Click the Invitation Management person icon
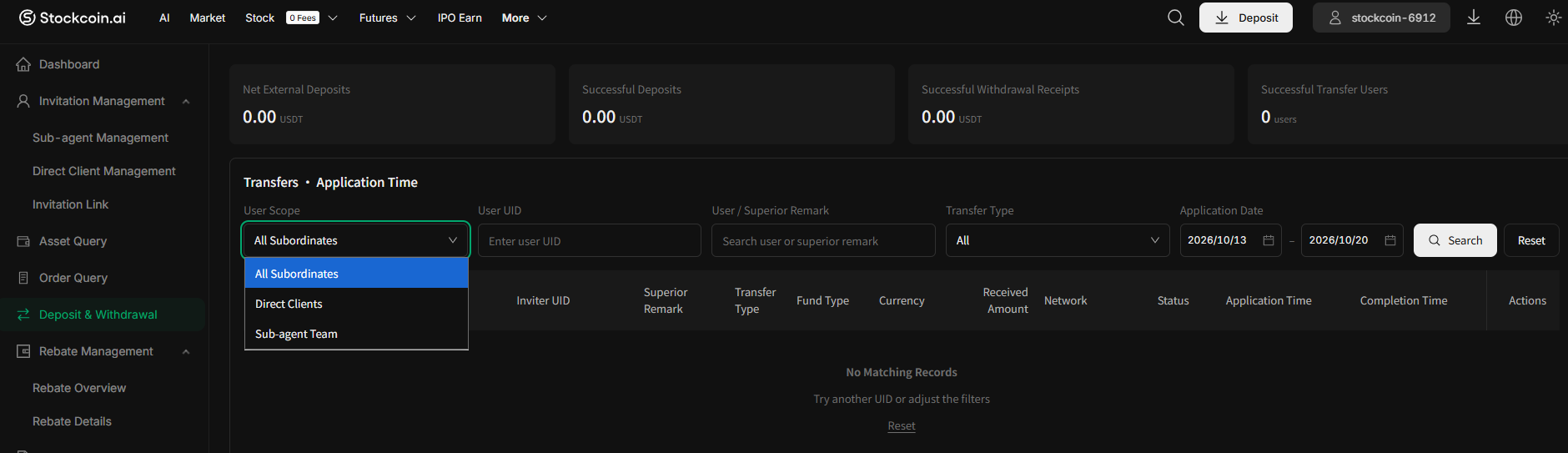The width and height of the screenshot is (1568, 453). pos(23,101)
